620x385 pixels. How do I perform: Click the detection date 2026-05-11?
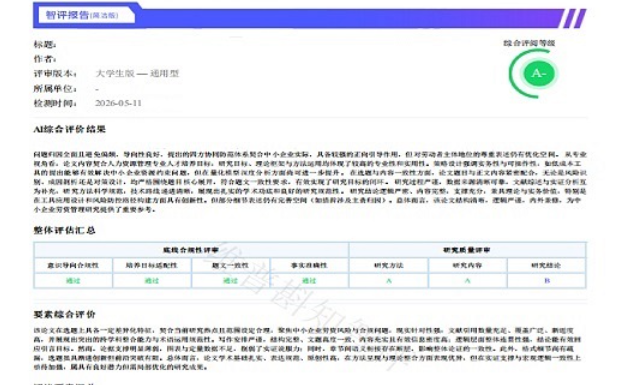118,103
